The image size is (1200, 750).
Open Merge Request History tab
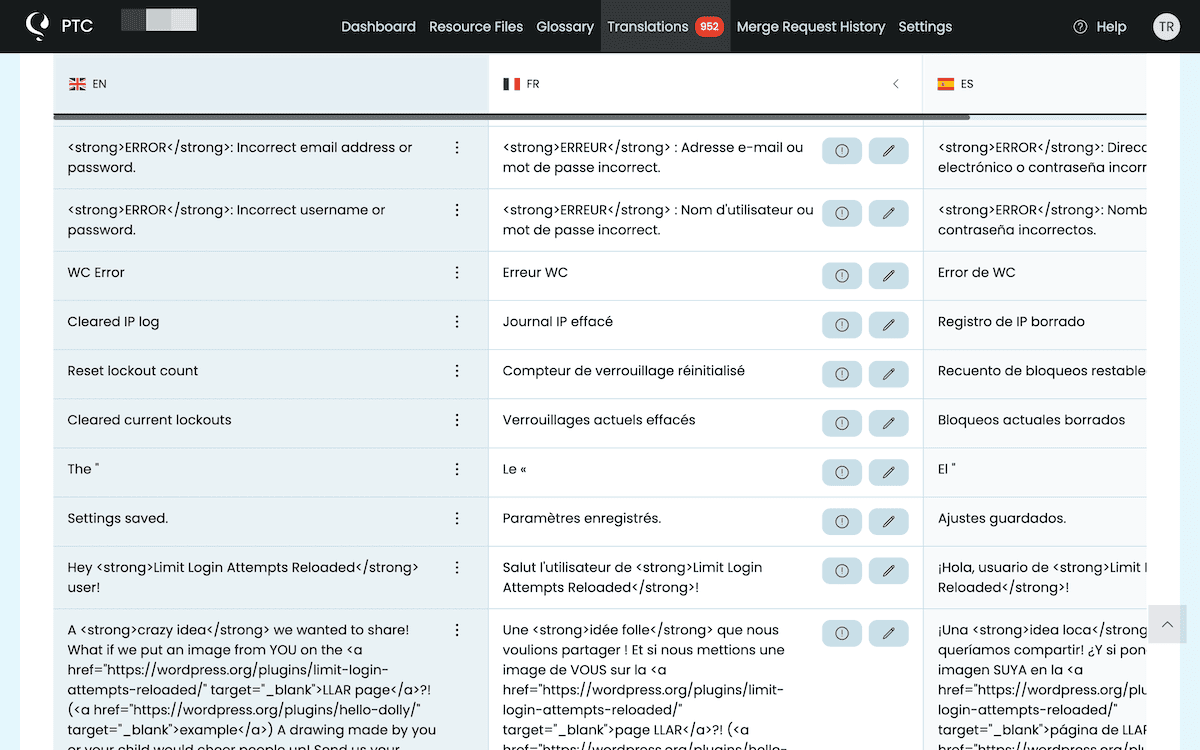tap(811, 27)
